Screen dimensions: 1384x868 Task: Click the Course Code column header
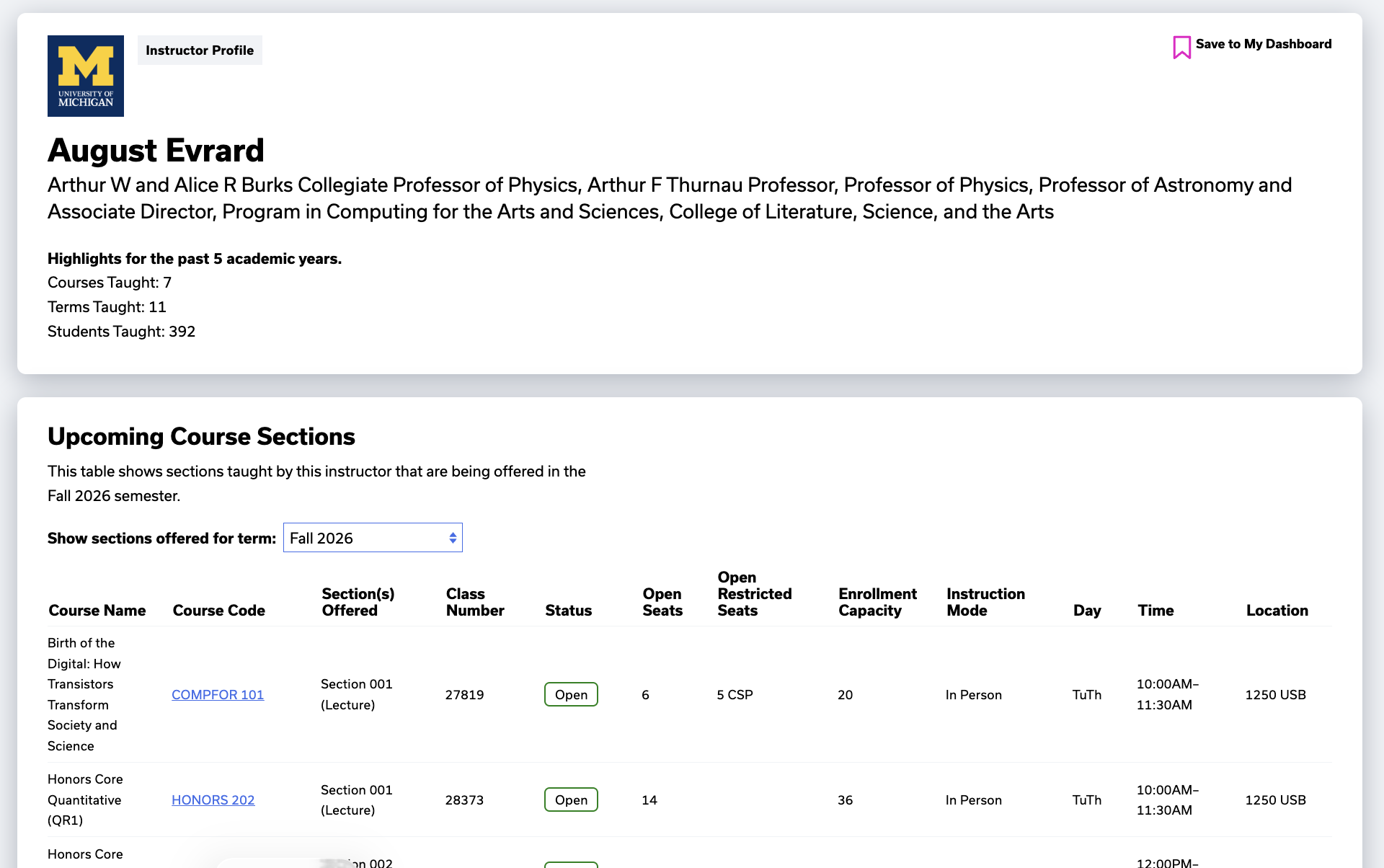coord(219,611)
